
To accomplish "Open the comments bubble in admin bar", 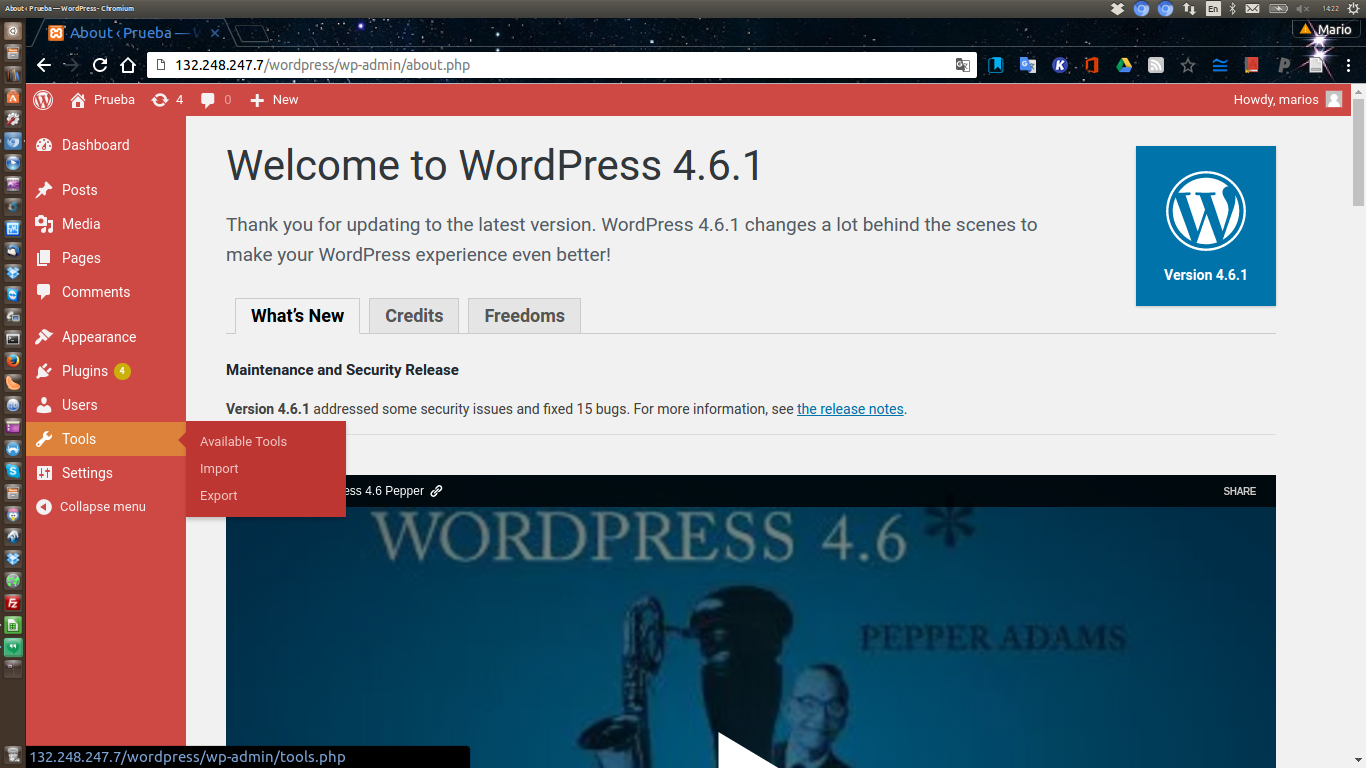I will click(x=208, y=100).
